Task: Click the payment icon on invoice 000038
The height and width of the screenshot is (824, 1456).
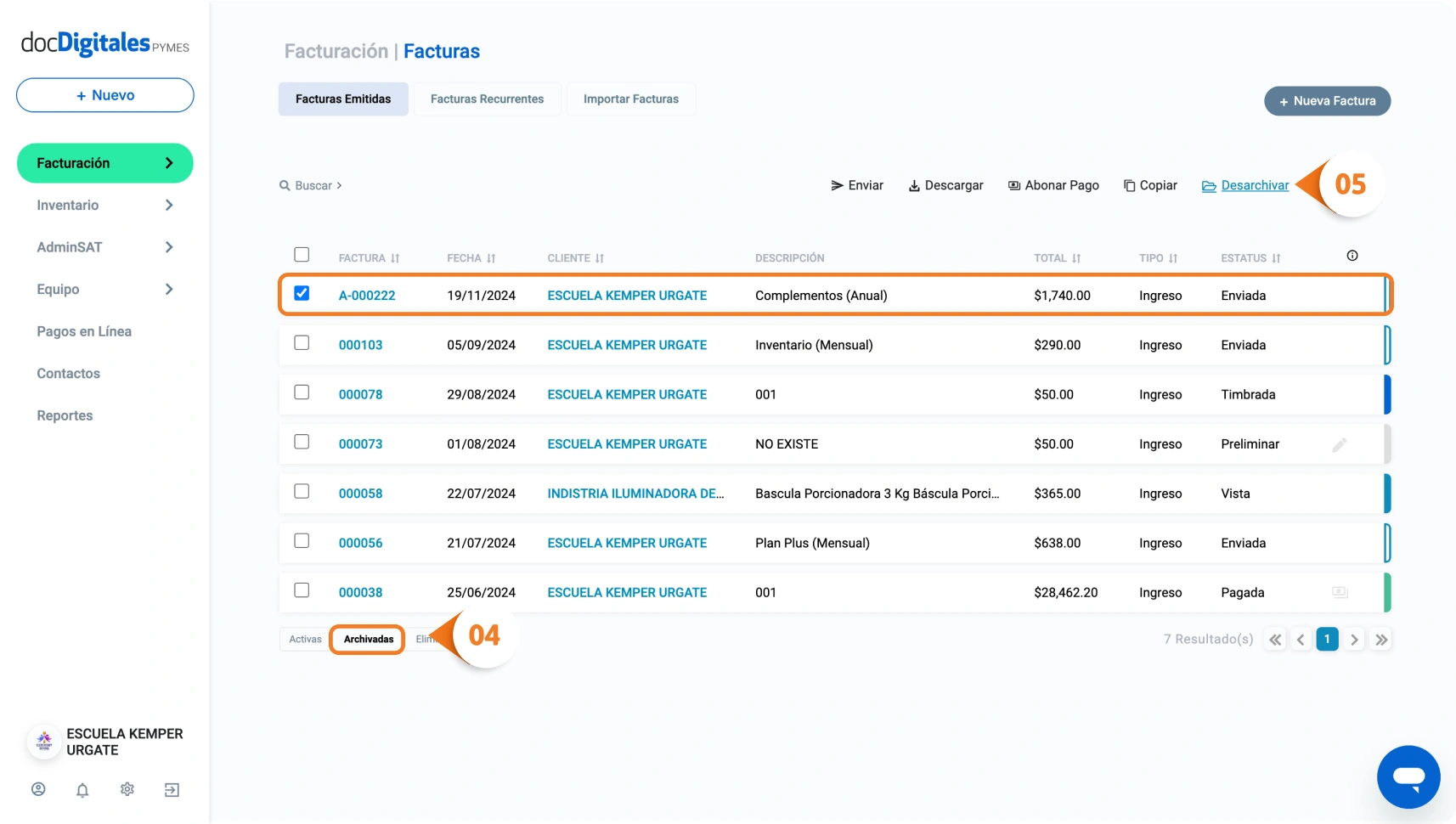Action: 1340,592
